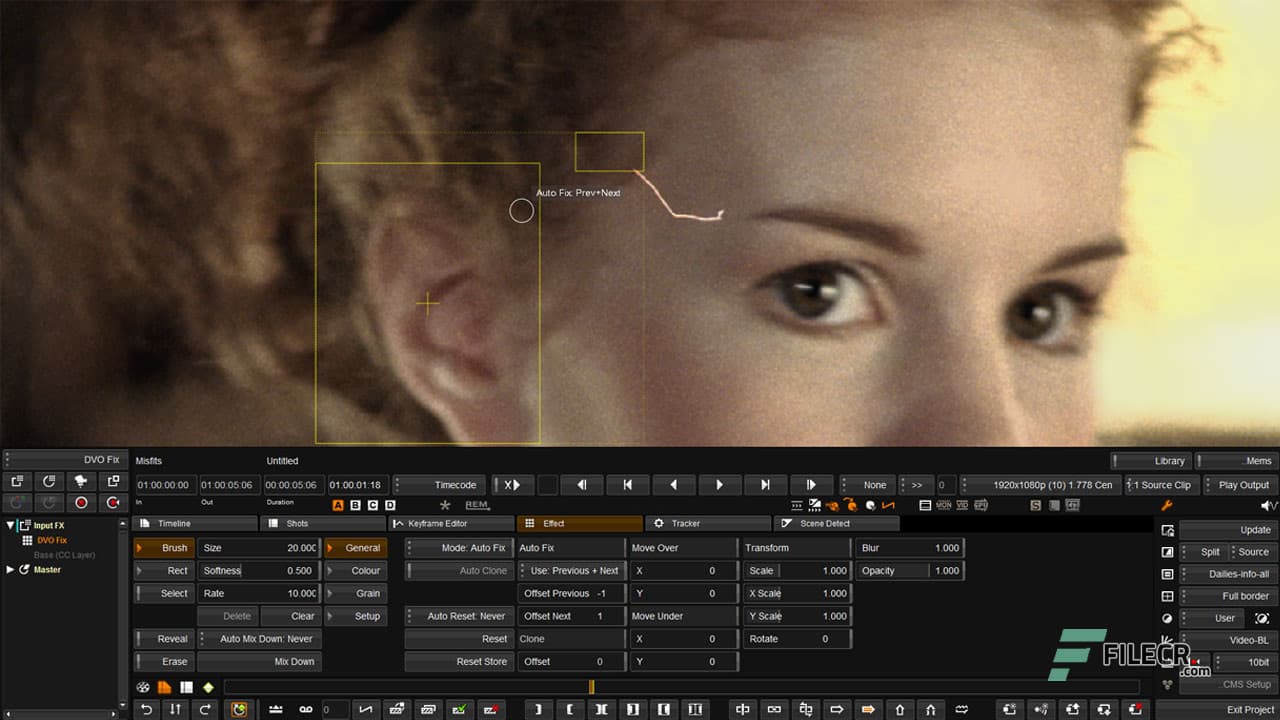
Task: Click the redo arrow icon
Action: click(x=205, y=709)
